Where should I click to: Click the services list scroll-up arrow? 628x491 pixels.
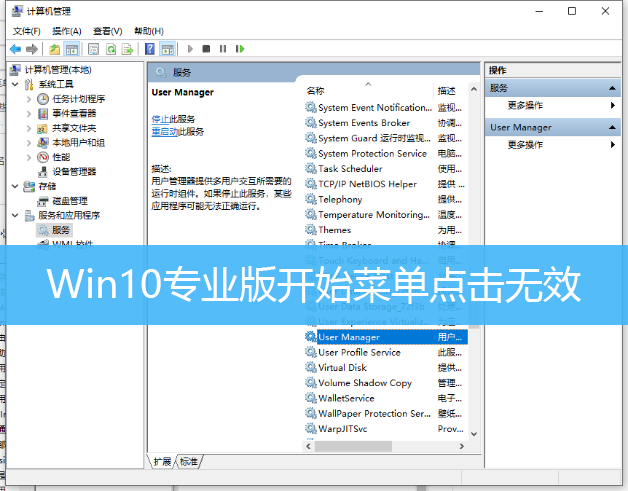coord(474,89)
